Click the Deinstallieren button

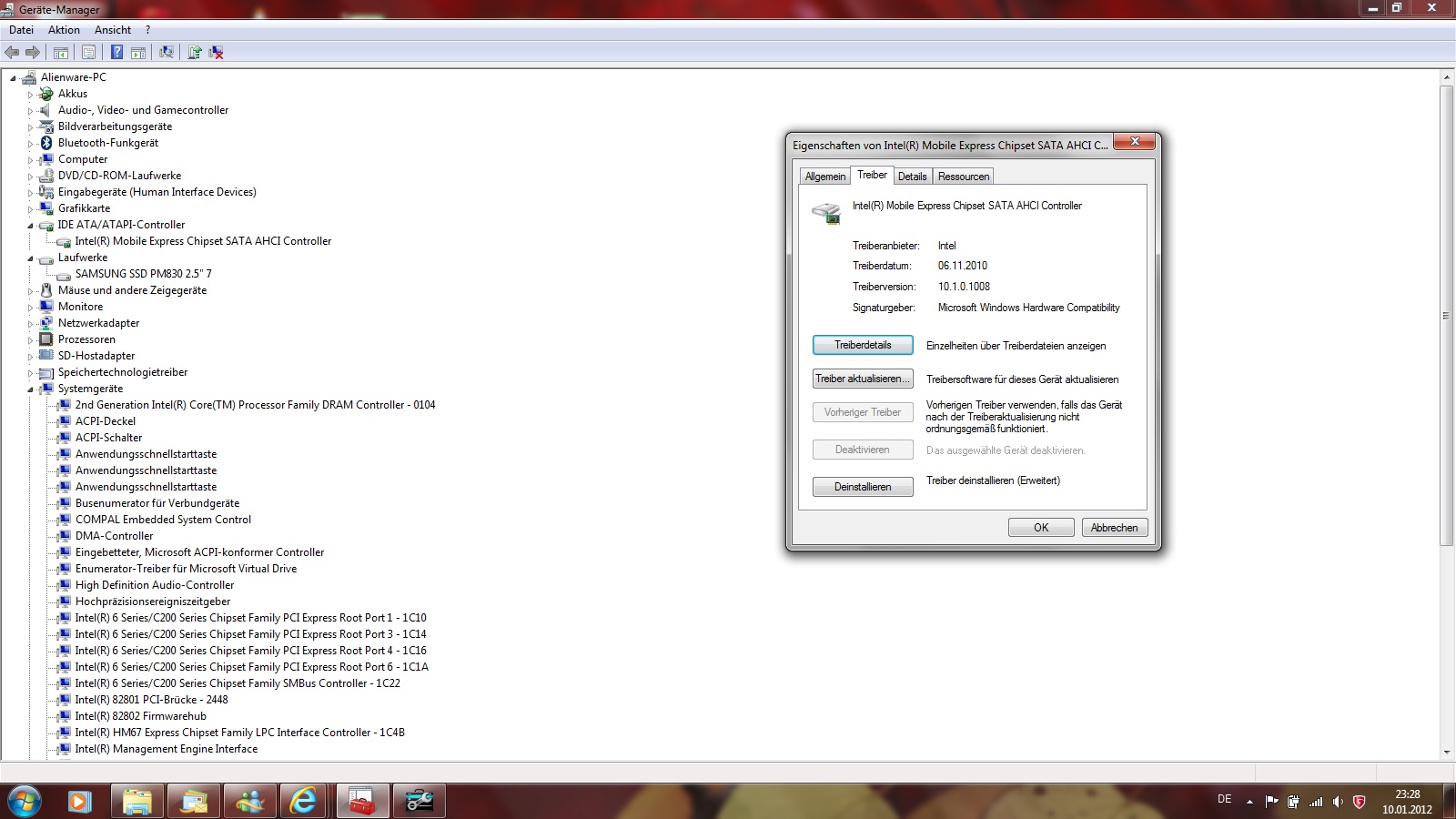(x=862, y=487)
